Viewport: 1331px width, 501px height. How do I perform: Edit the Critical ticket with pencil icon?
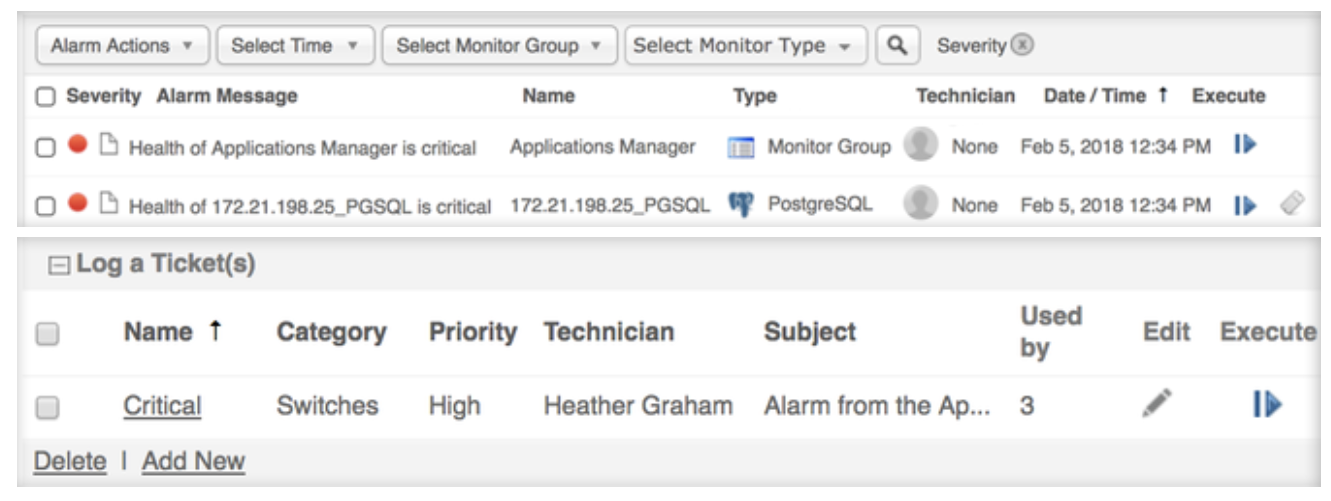(1158, 403)
